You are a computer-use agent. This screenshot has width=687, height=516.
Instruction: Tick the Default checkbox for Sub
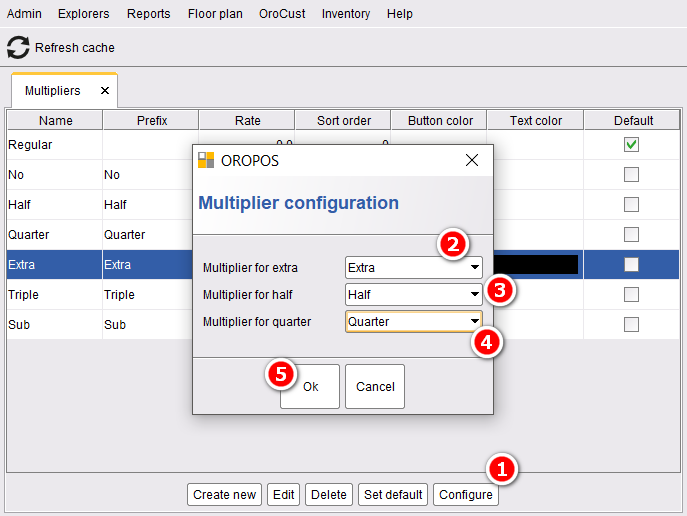(631, 325)
